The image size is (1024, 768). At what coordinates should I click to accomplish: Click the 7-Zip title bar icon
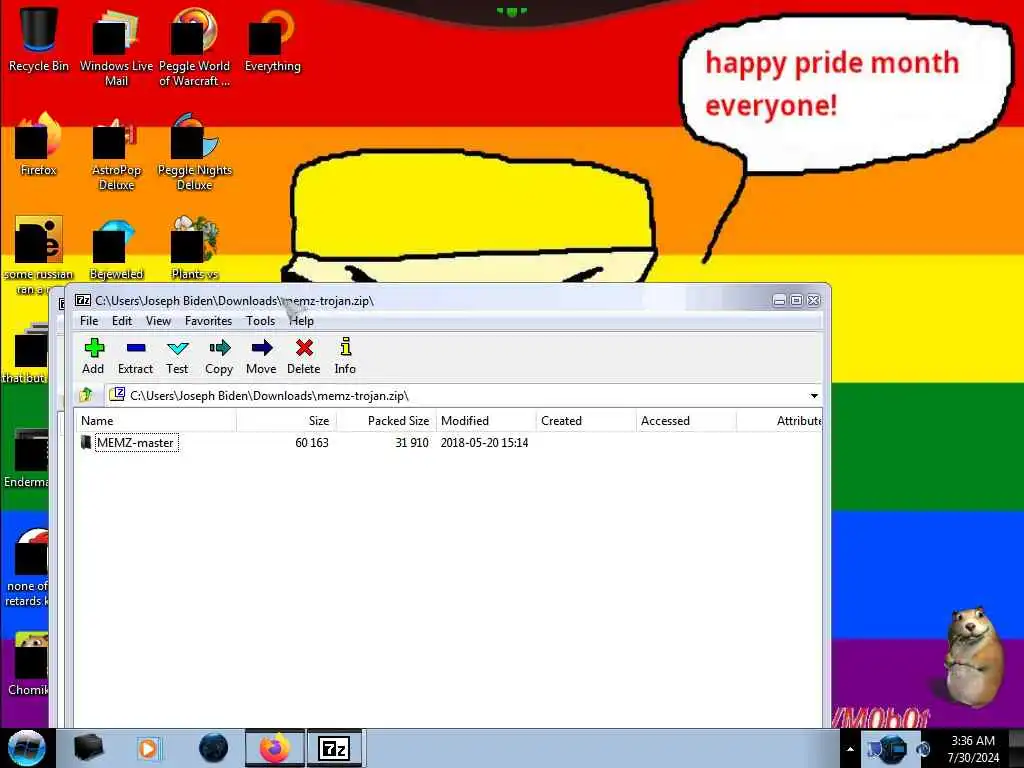[x=83, y=300]
